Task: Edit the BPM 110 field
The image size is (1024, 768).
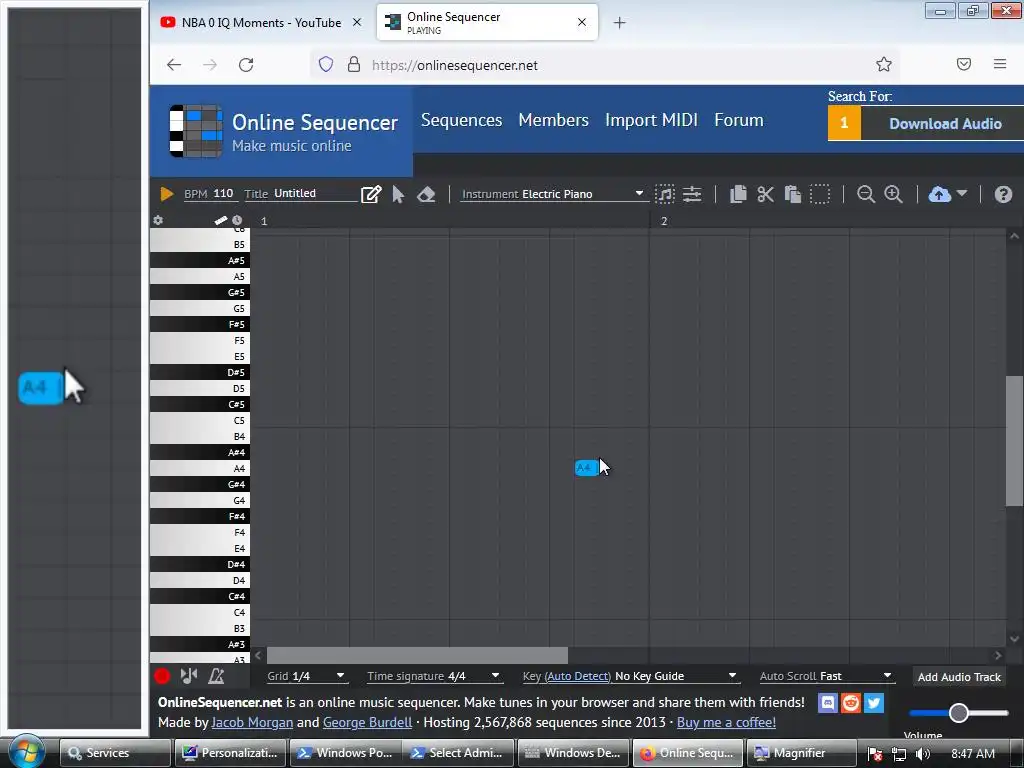Action: click(209, 193)
